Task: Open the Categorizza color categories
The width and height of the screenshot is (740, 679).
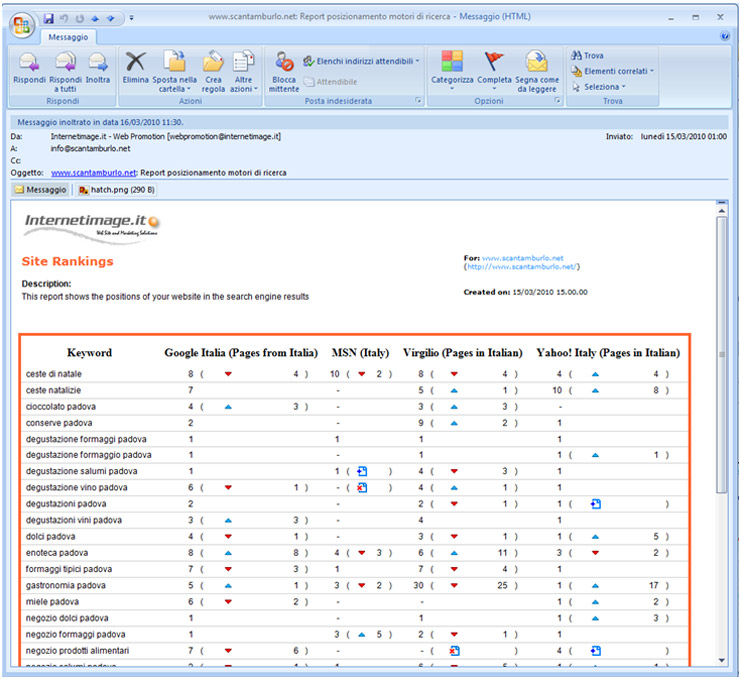Action: [x=452, y=71]
